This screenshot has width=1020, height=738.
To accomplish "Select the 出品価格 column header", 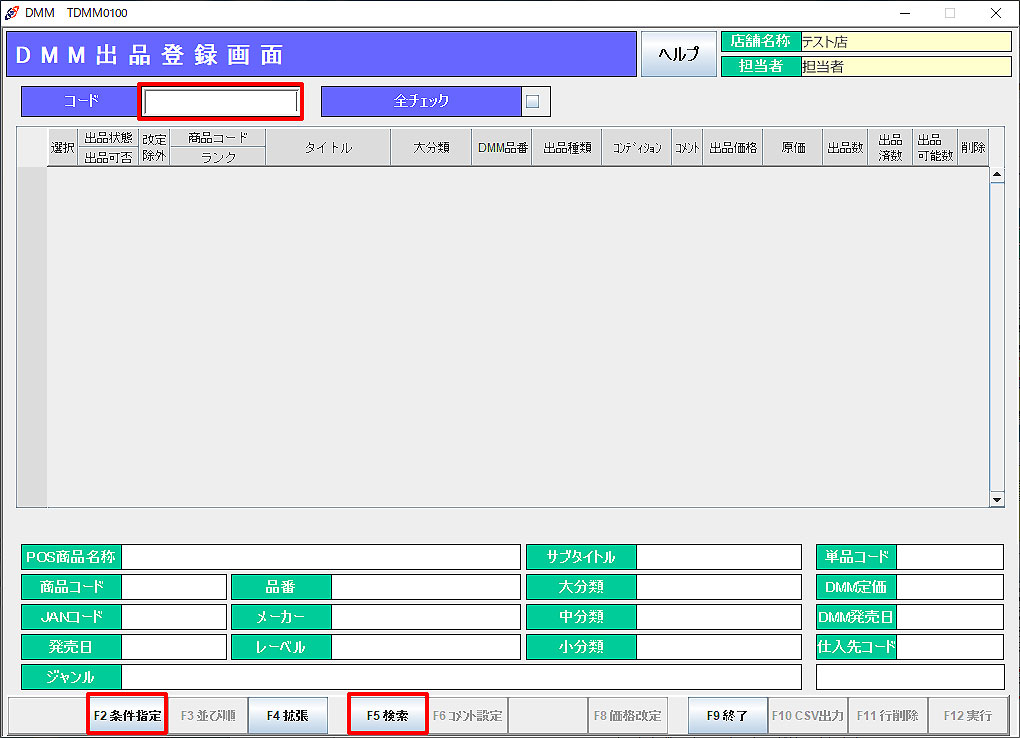I will (733, 147).
